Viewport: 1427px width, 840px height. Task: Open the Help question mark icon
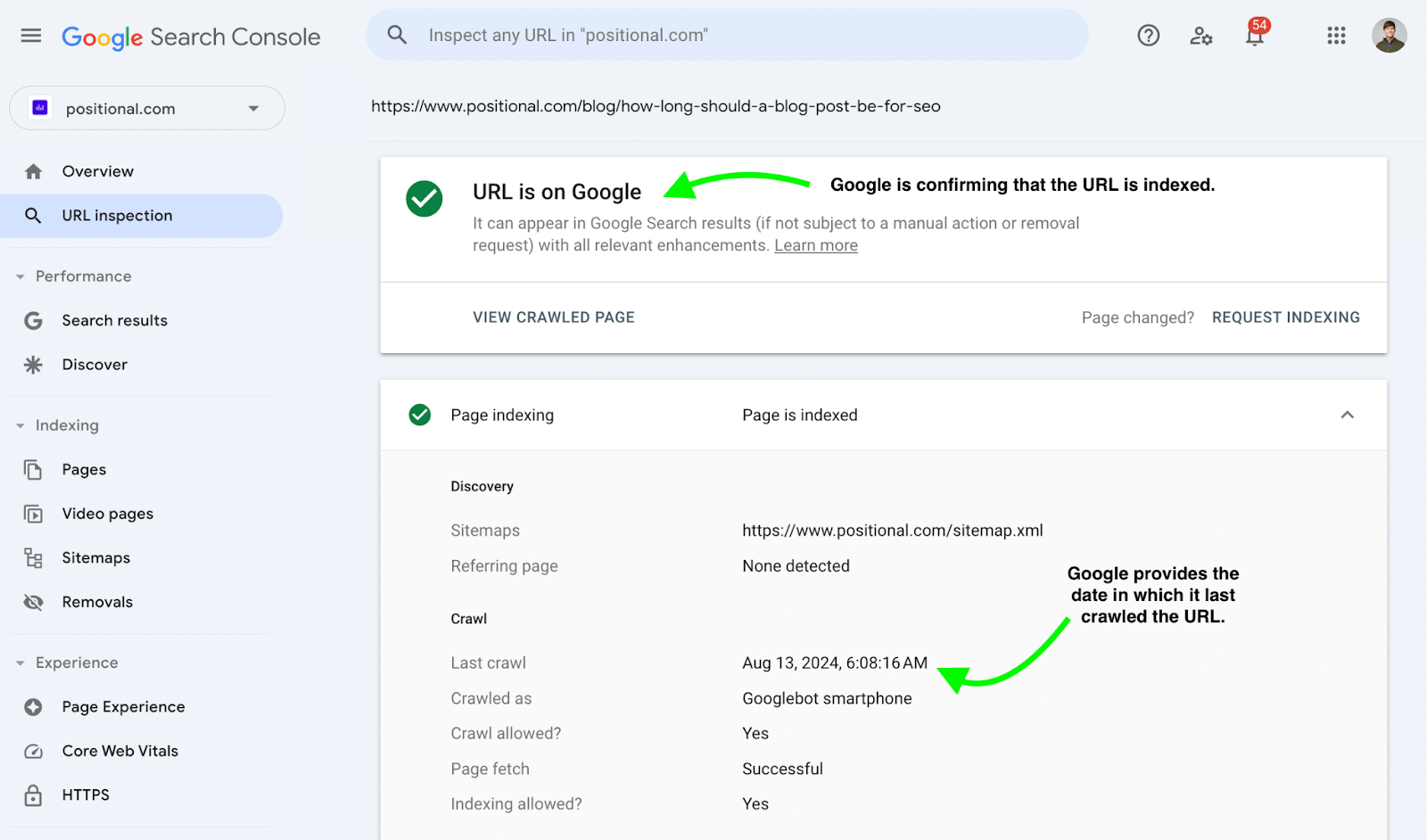[1149, 36]
